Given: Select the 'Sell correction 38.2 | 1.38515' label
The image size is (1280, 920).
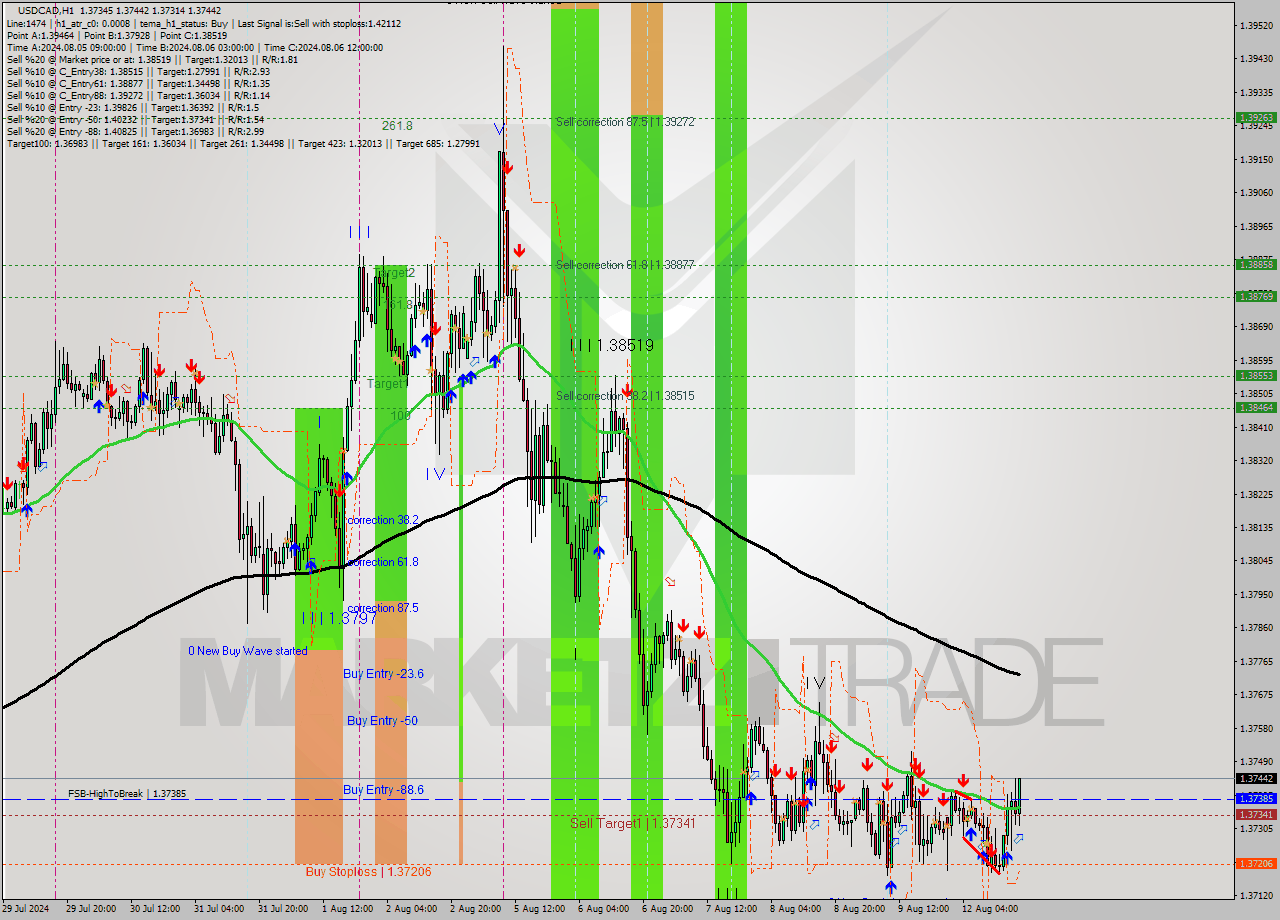Looking at the screenshot, I should coord(625,396).
